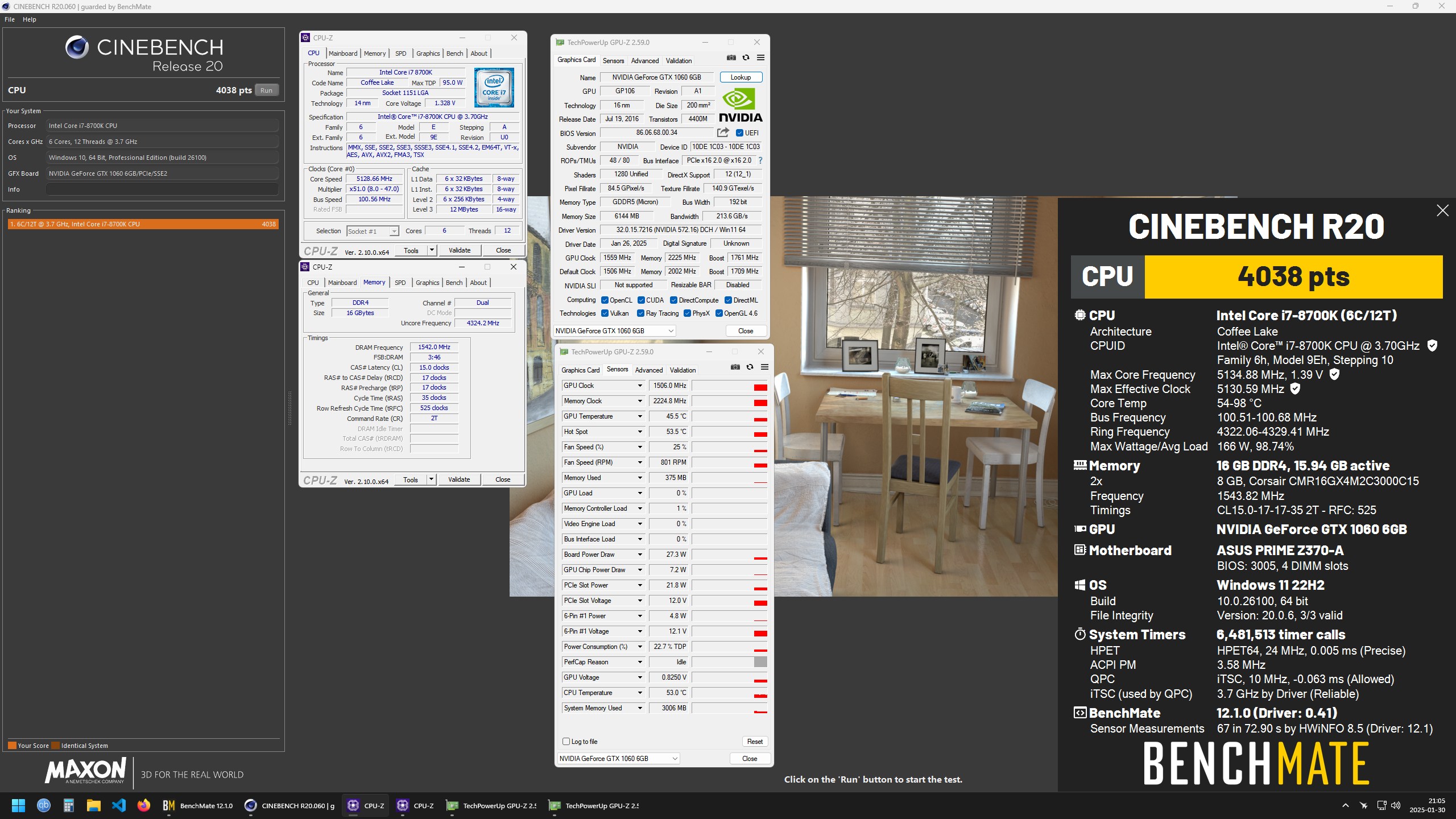The height and width of the screenshot is (819, 1456).
Task: Open hamburger menu in GPU-Z Sensors window
Action: 764,367
